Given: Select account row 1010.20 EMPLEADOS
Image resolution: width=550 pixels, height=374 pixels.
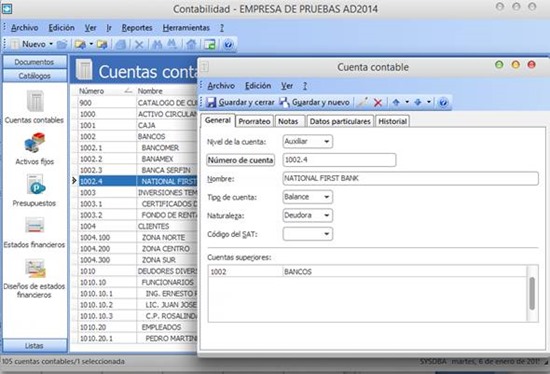Looking at the screenshot, I should coord(137,327).
